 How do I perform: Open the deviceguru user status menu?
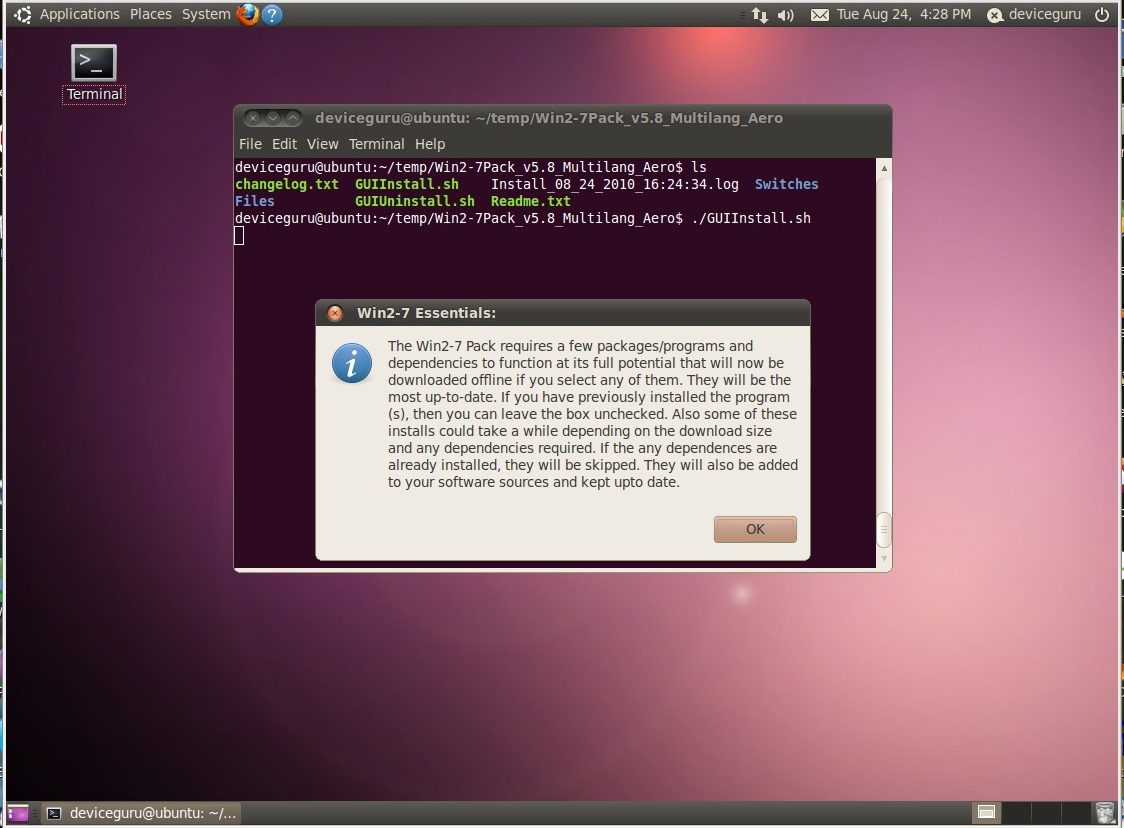pyautogui.click(x=1034, y=14)
